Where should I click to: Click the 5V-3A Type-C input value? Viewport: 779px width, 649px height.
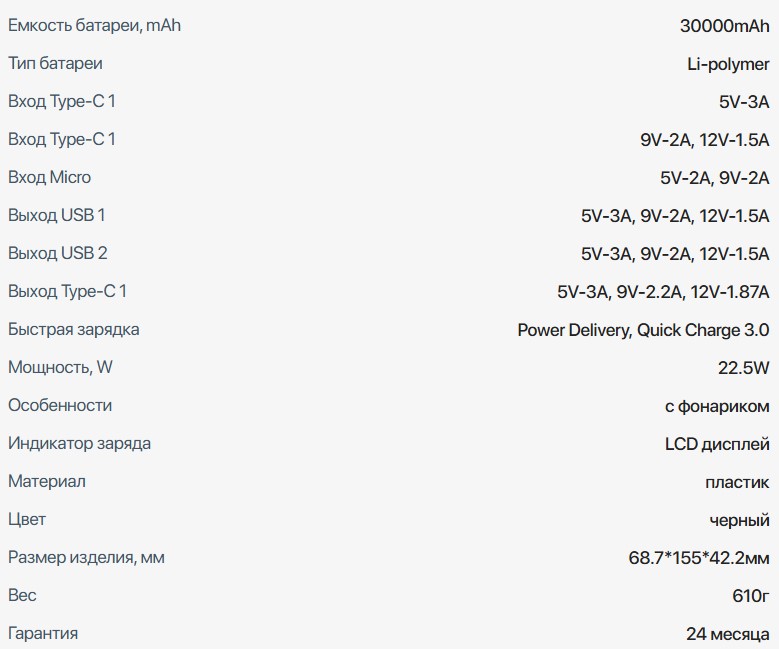(744, 102)
